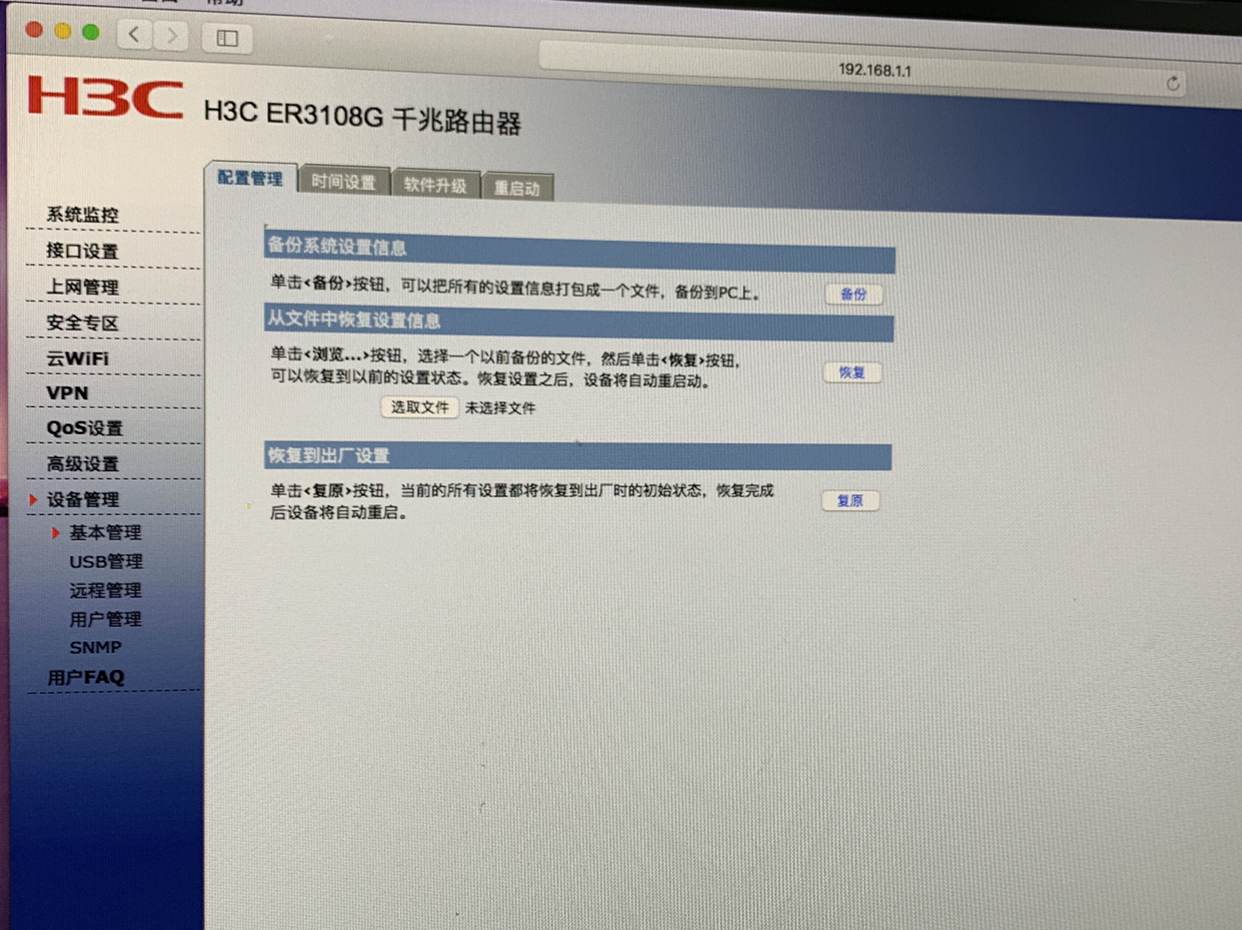Open 高级设置 in the sidebar
This screenshot has height=930, width=1242.
click(x=82, y=464)
